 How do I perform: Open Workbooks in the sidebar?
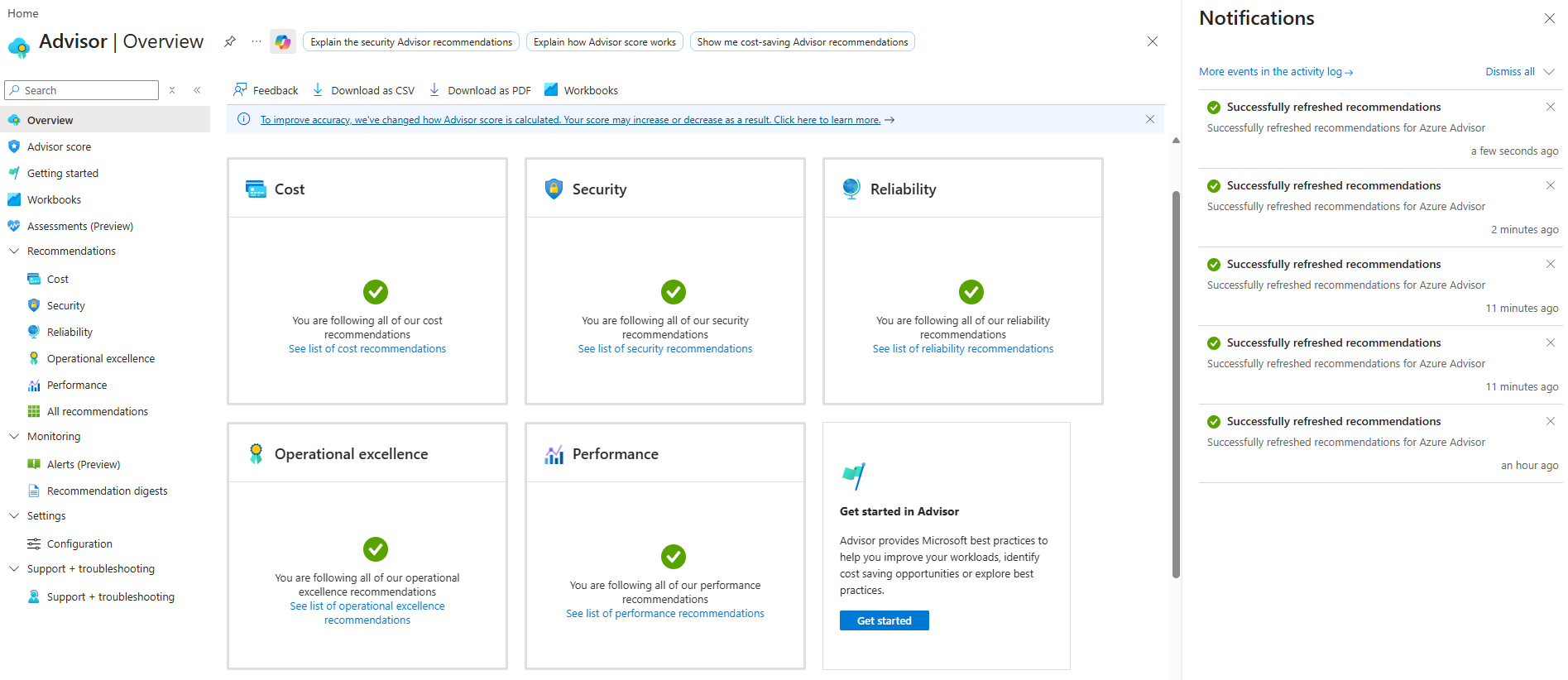pyautogui.click(x=105, y=199)
